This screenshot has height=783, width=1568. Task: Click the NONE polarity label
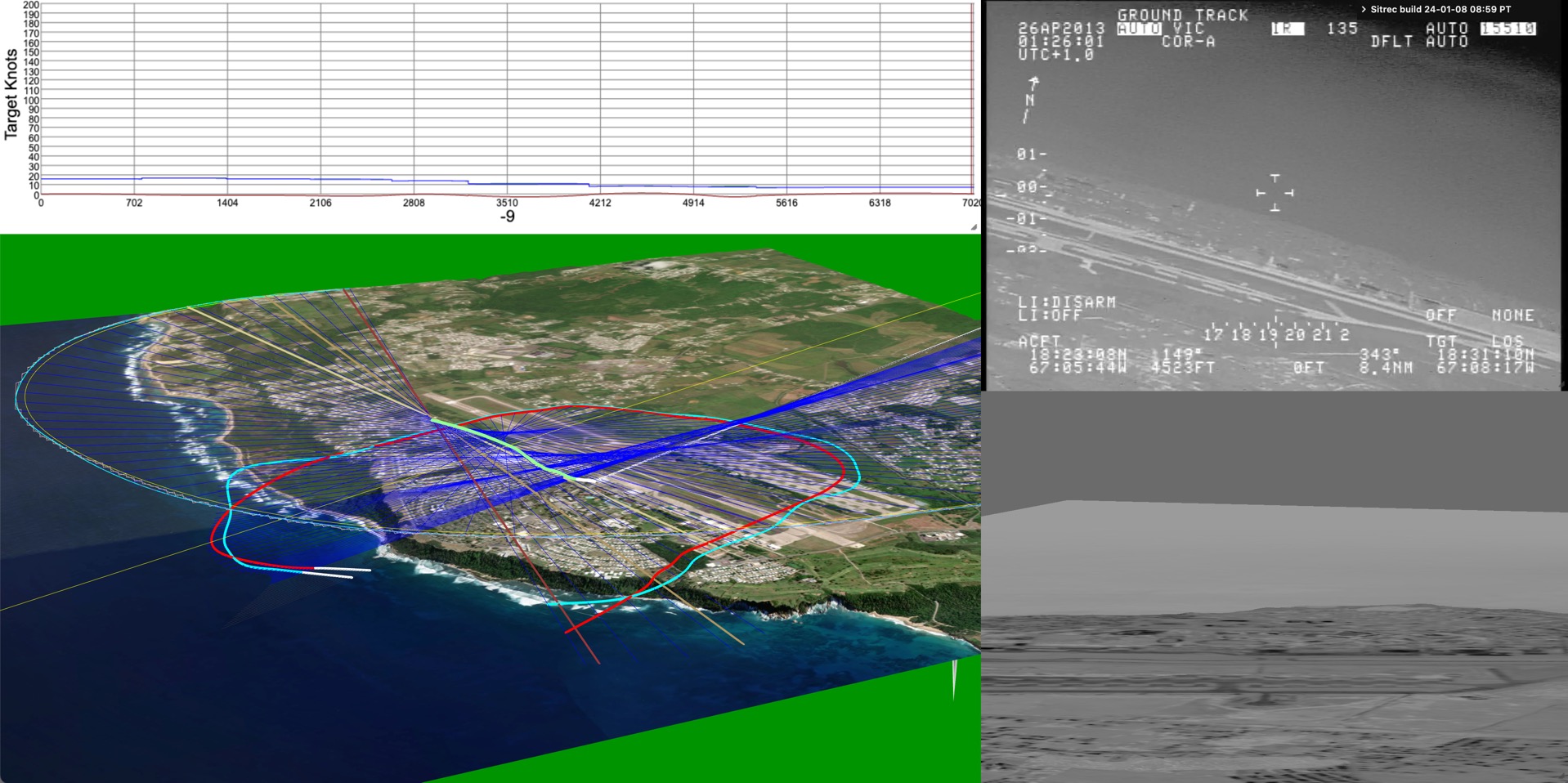(x=1514, y=315)
